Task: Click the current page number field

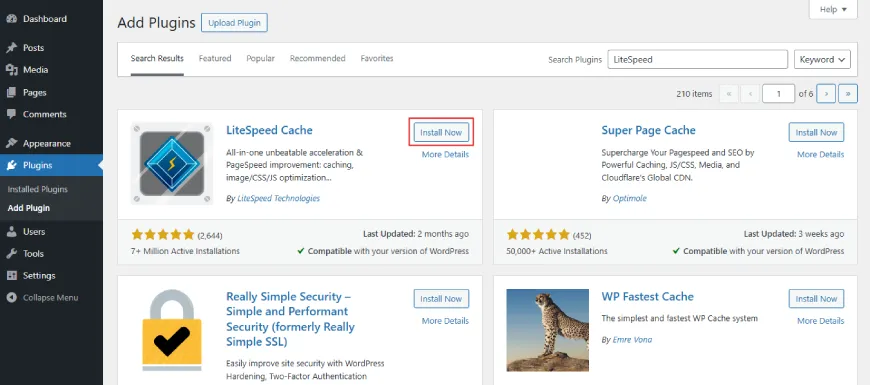Action: tap(778, 94)
